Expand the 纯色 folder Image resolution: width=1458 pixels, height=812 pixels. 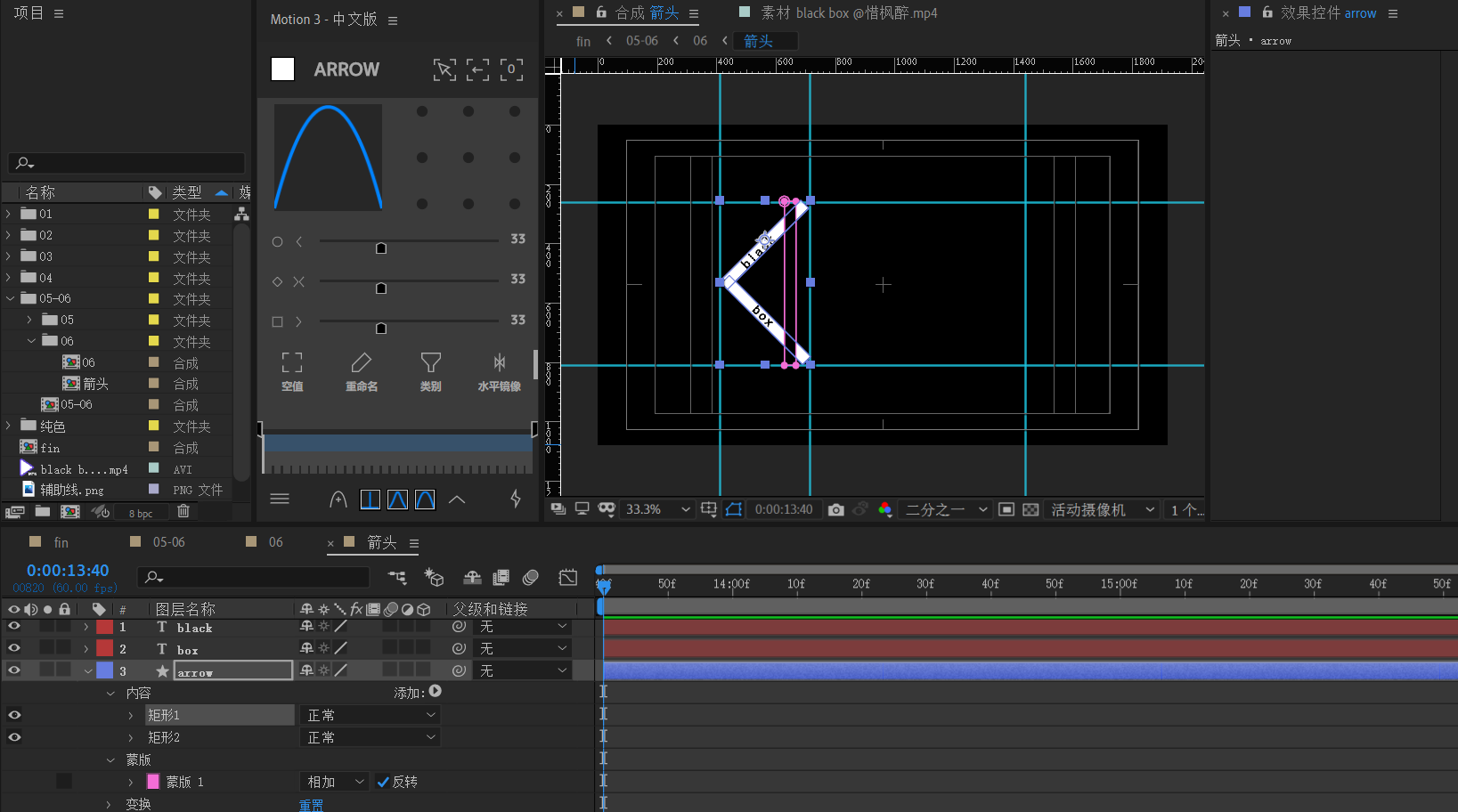[x=8, y=426]
